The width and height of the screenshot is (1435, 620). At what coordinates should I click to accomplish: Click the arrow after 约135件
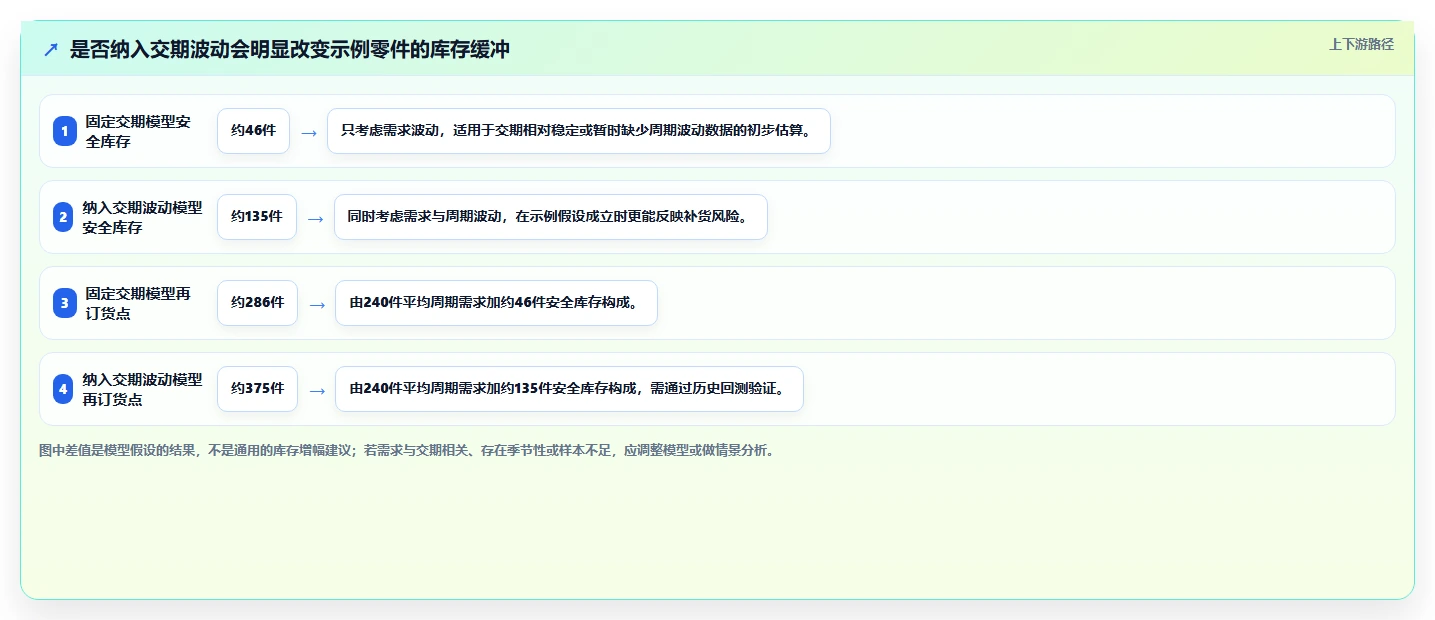pos(315,218)
